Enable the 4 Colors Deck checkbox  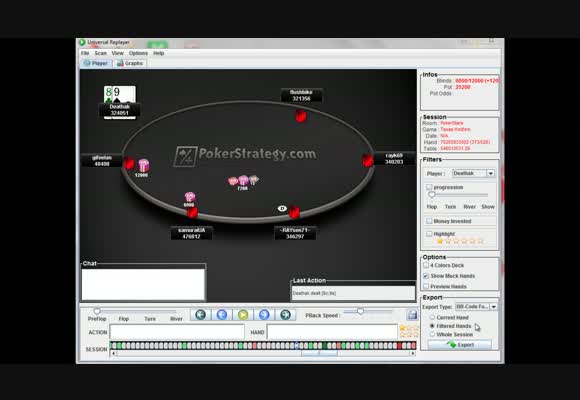point(426,265)
